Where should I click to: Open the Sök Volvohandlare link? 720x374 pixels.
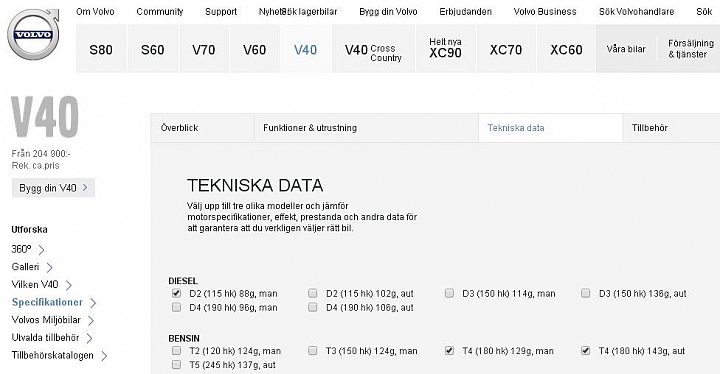(636, 12)
